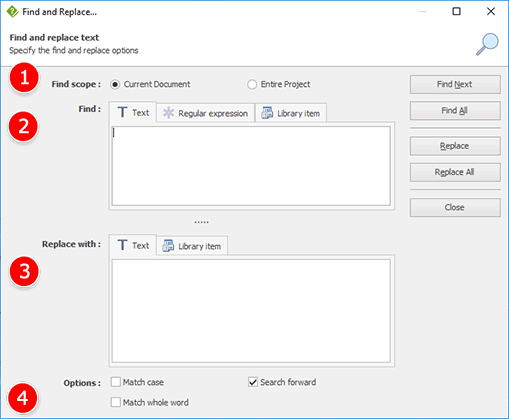Click the green app icon in title bar

[x=12, y=12]
